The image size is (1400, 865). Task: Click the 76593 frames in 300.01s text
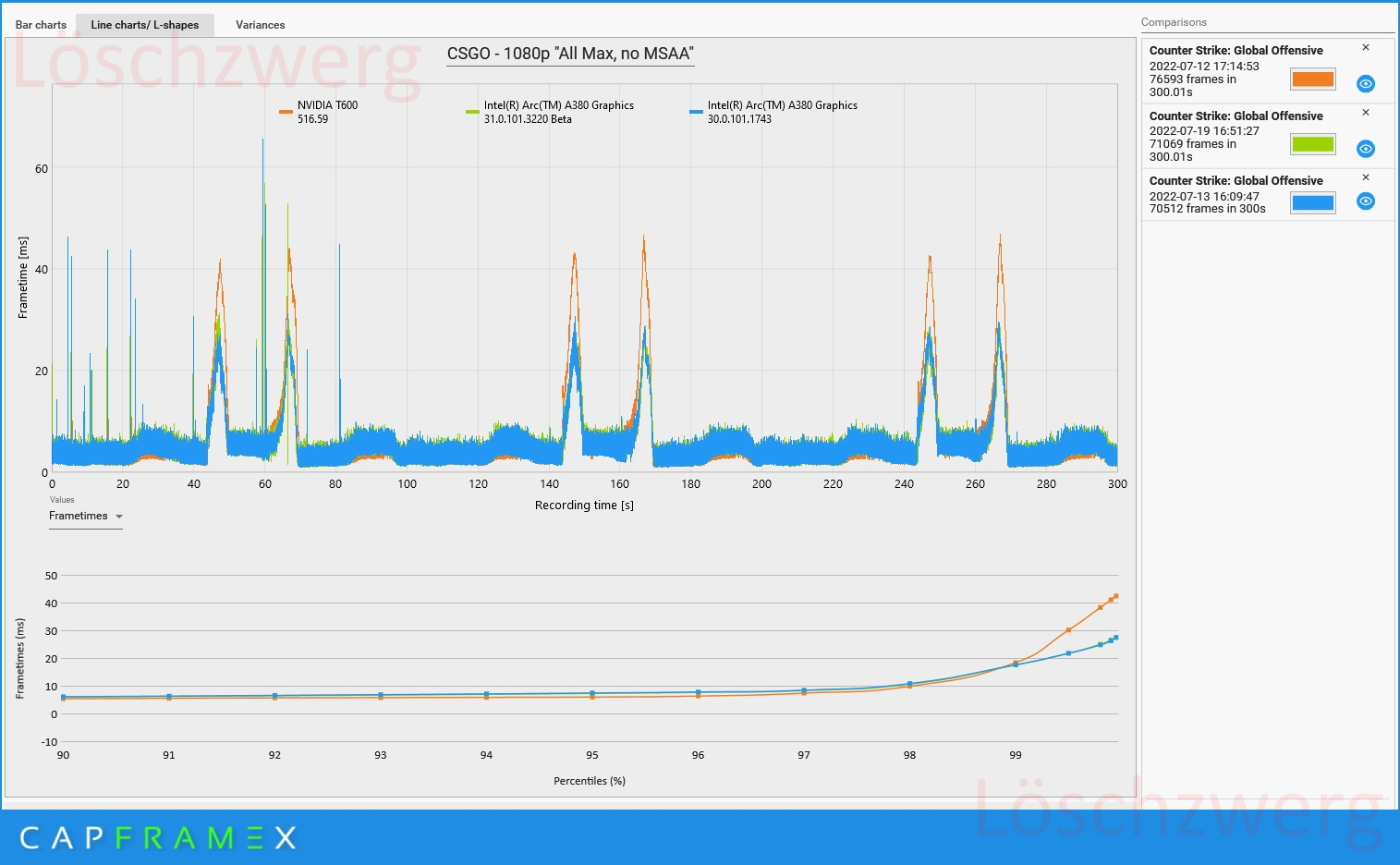[1193, 85]
